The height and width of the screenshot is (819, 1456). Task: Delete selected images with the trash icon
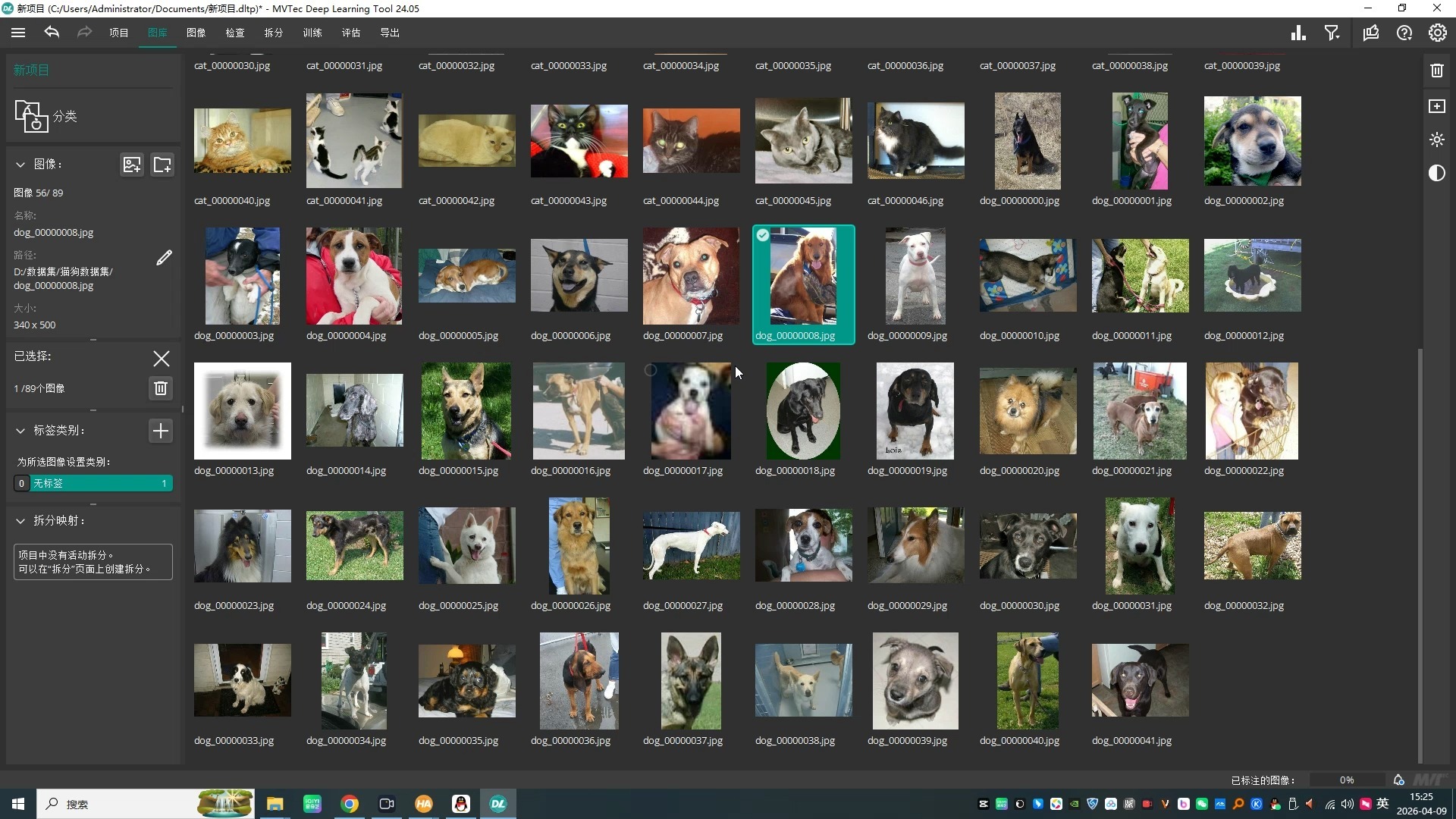pyautogui.click(x=161, y=388)
